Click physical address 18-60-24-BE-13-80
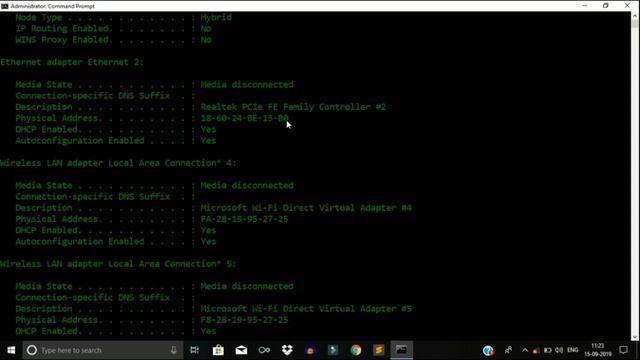640x360 pixels. (x=244, y=118)
